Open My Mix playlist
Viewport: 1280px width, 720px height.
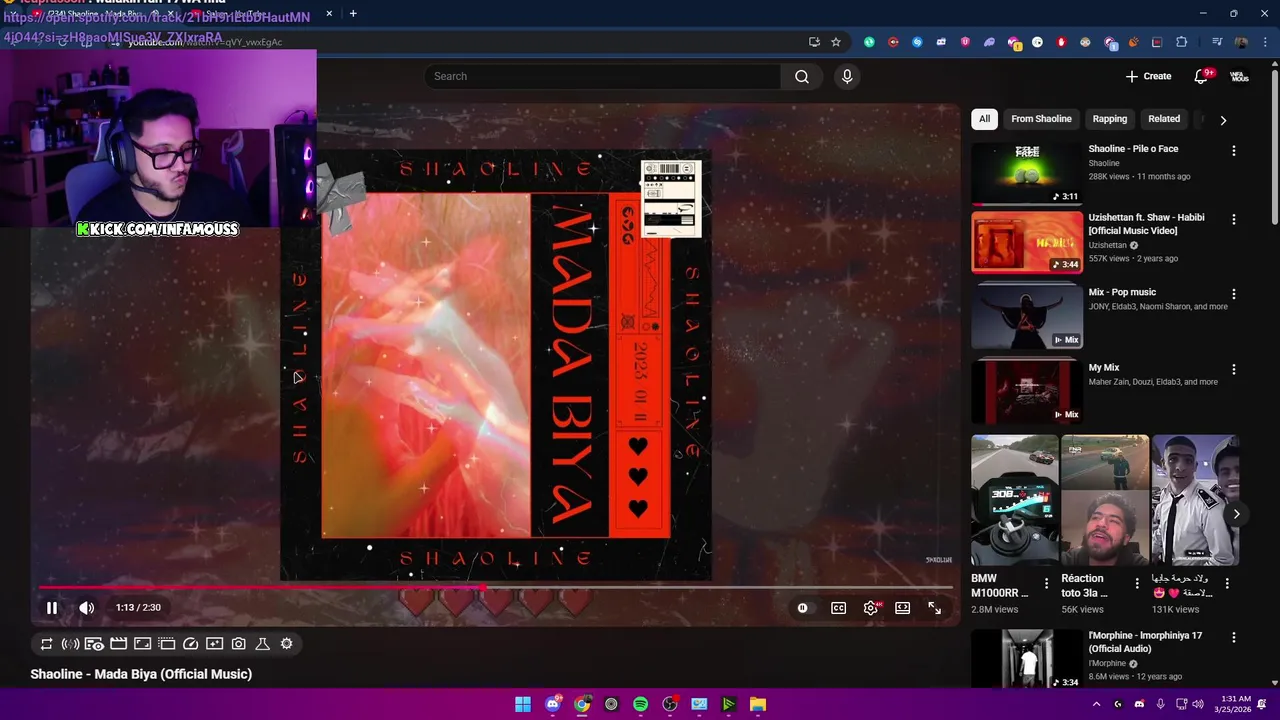(1104, 368)
